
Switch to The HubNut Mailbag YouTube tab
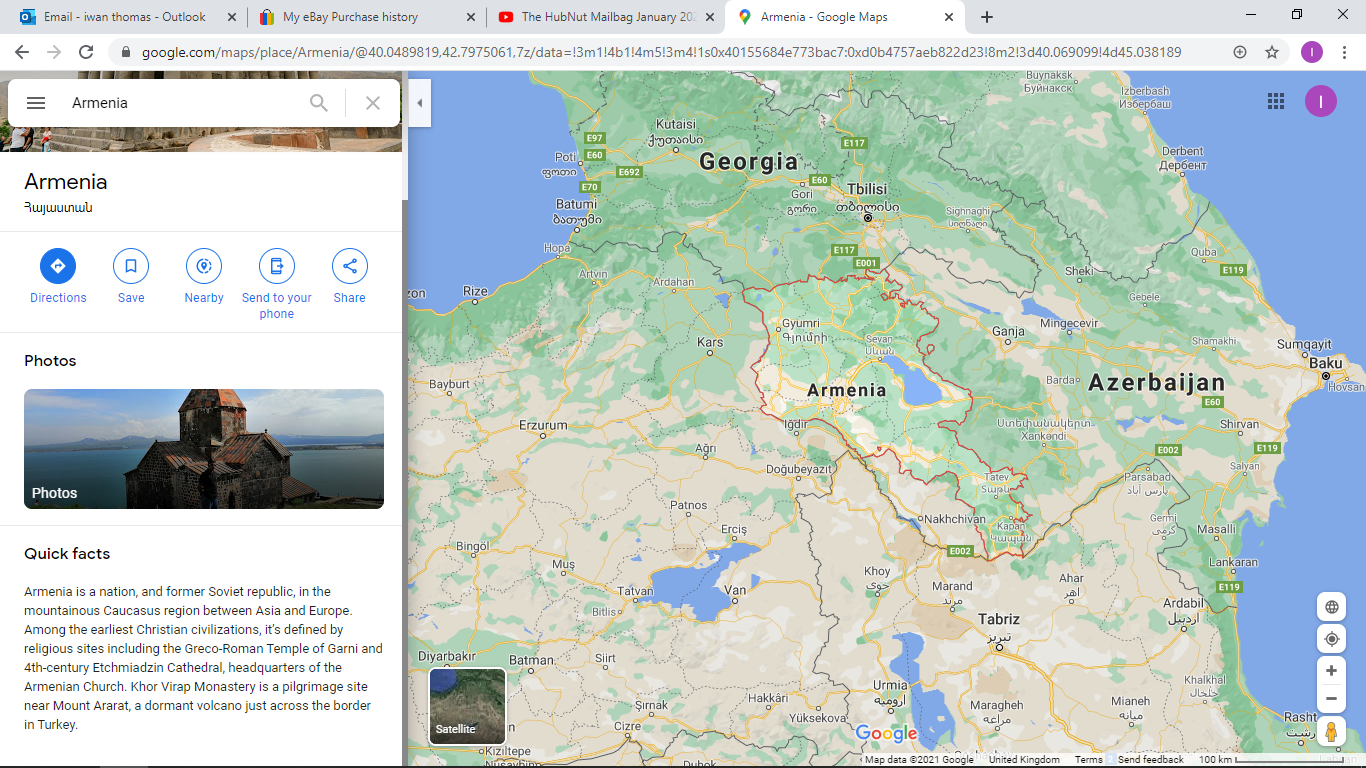608,17
